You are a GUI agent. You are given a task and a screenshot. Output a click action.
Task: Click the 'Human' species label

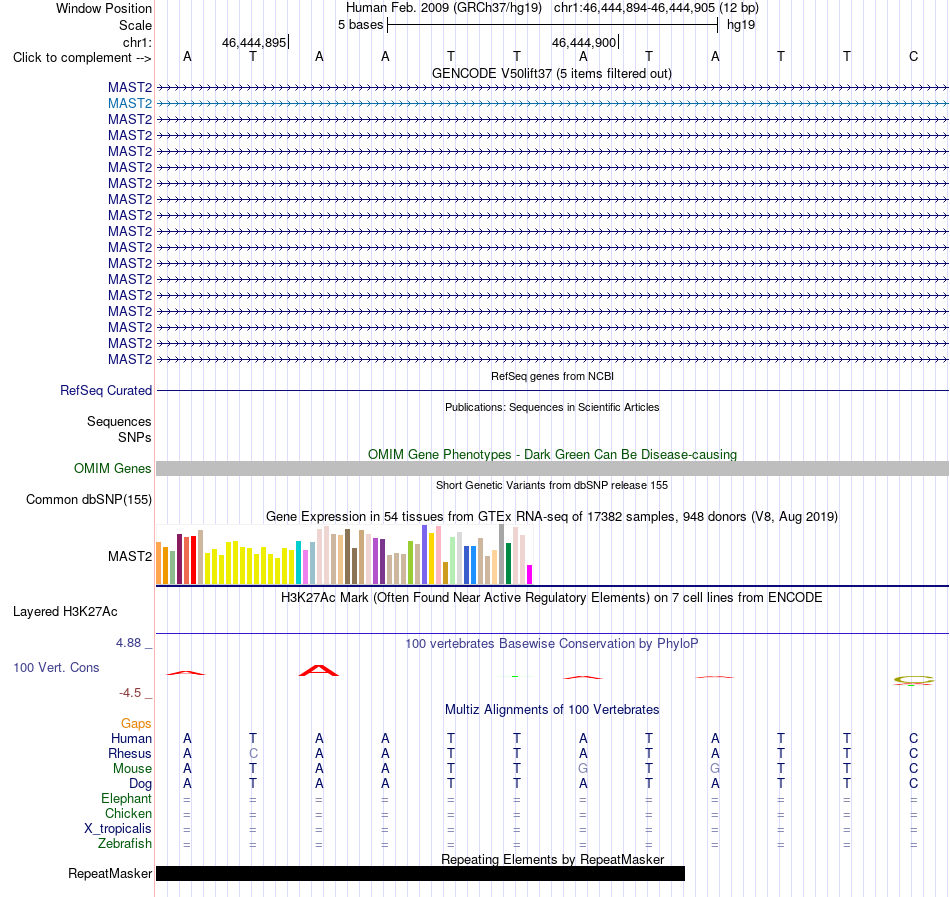coord(131,738)
